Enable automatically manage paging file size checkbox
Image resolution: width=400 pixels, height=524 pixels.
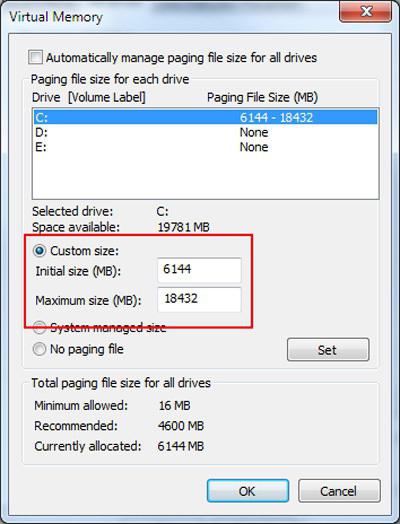point(35,57)
